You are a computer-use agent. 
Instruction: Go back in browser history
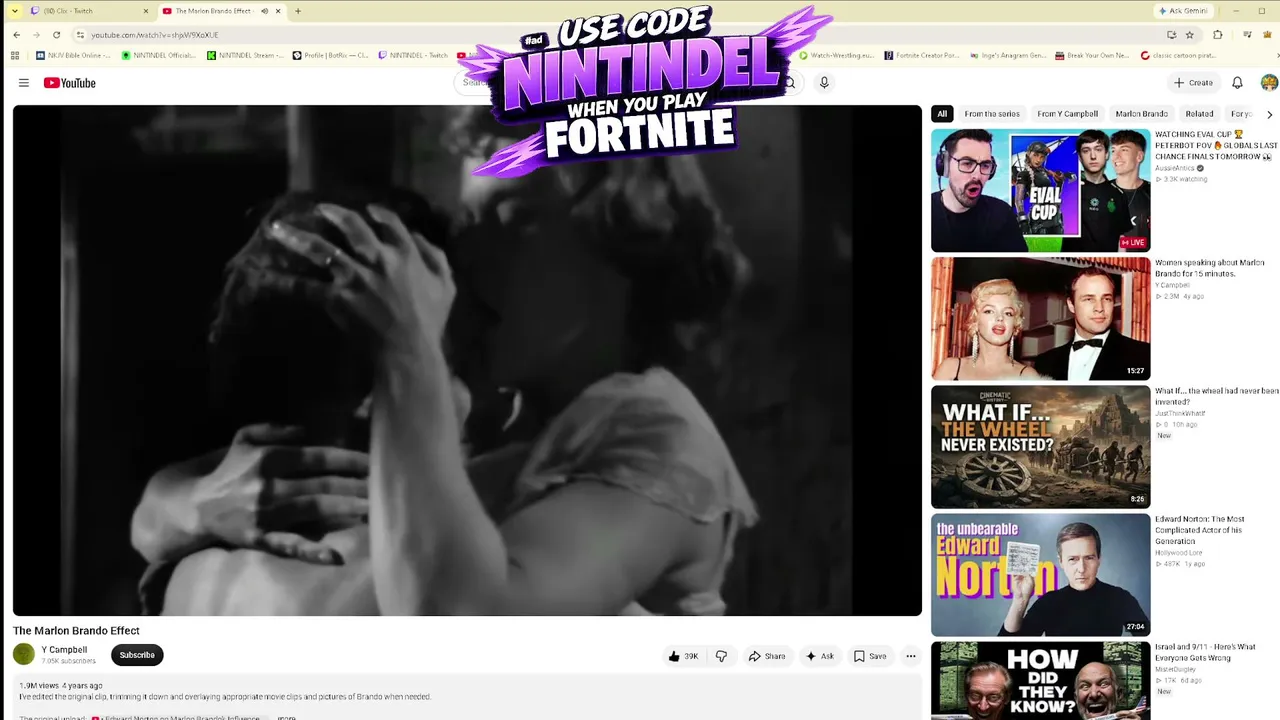16,35
